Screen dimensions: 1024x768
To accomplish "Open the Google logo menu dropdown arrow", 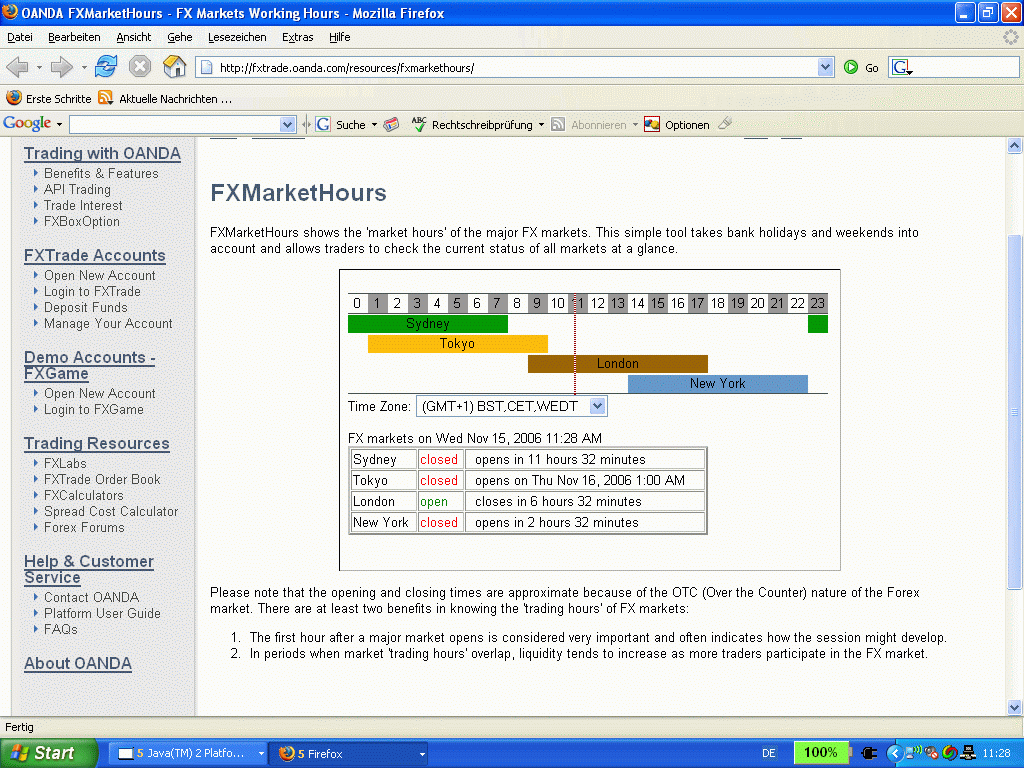I will coord(59,124).
